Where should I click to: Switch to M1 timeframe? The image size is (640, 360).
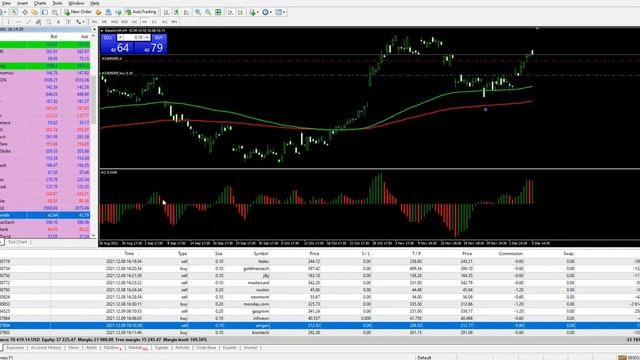pos(94,22)
